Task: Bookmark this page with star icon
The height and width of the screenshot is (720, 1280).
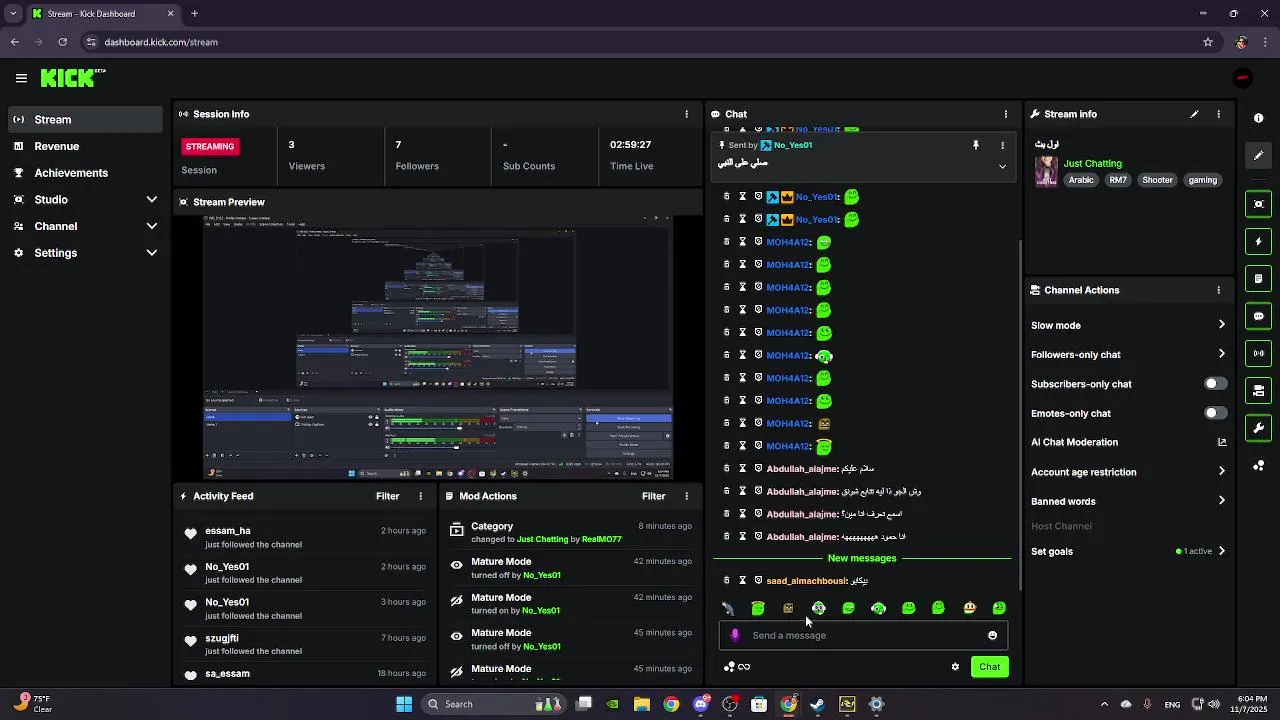Action: 1208,42
